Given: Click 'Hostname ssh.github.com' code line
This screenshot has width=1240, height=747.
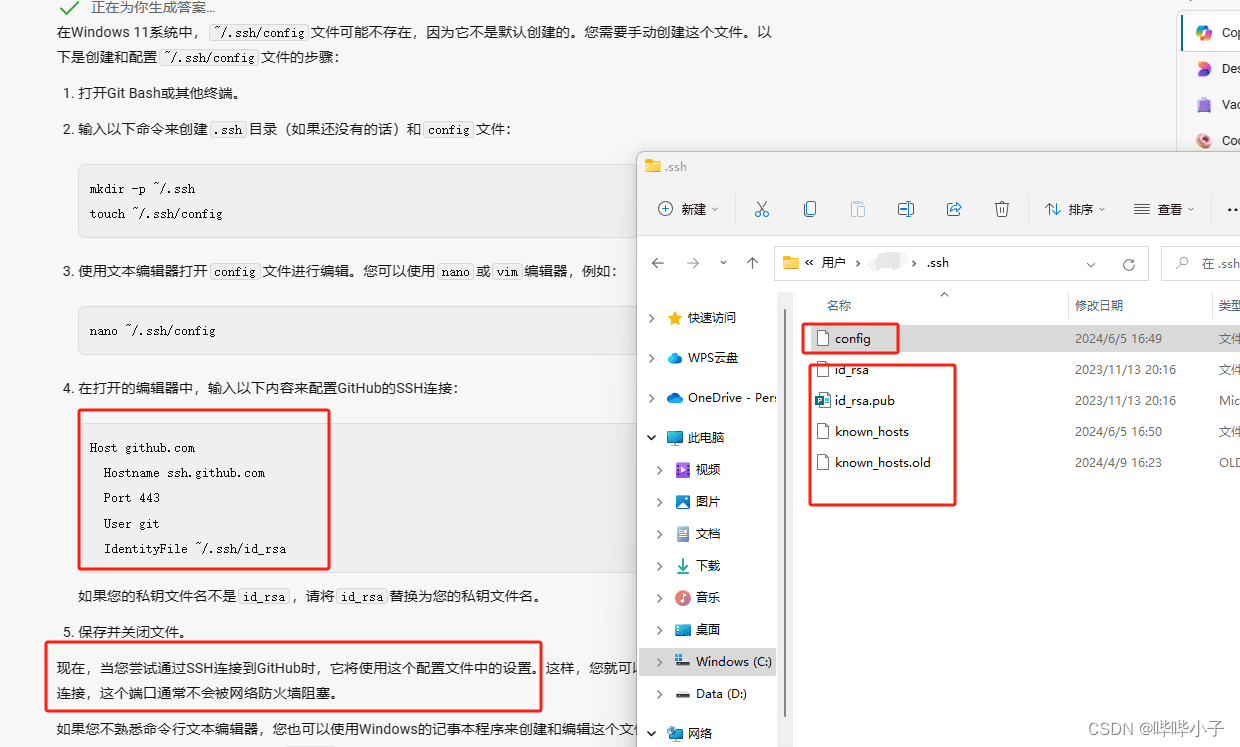Looking at the screenshot, I should [184, 473].
